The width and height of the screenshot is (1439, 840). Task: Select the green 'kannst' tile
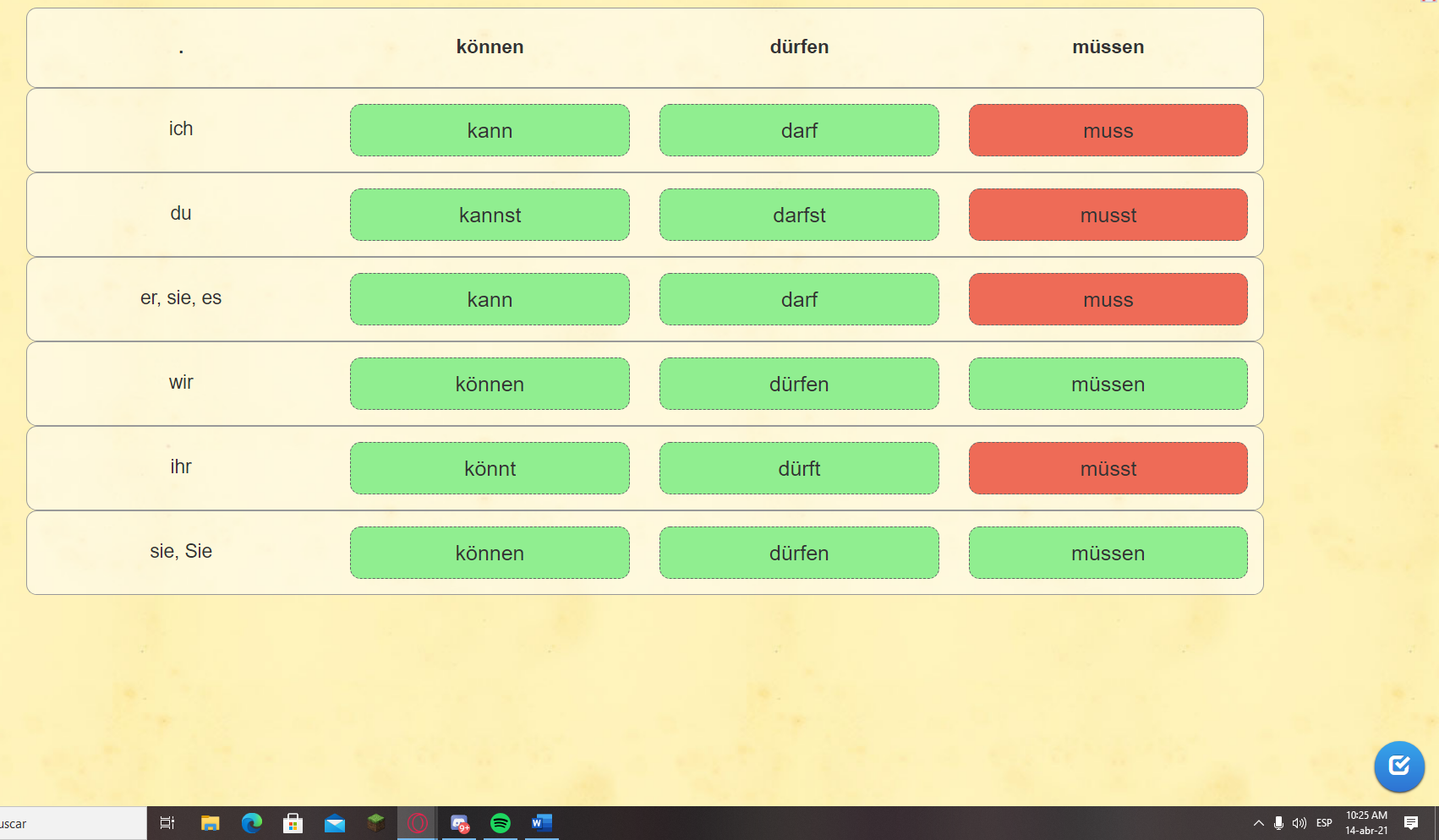(x=490, y=215)
